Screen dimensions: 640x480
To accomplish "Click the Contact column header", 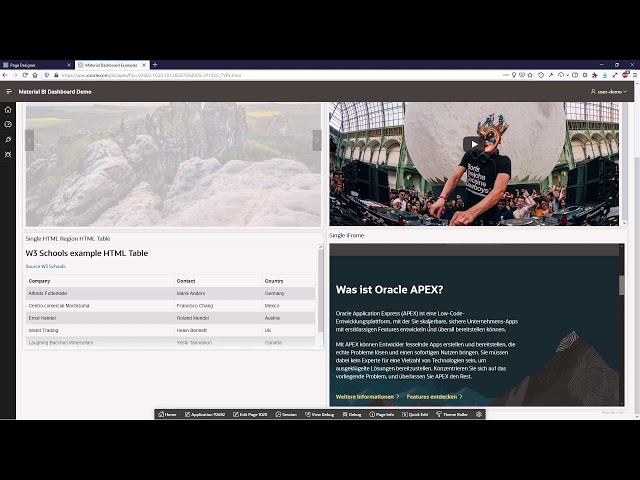I will tap(186, 281).
